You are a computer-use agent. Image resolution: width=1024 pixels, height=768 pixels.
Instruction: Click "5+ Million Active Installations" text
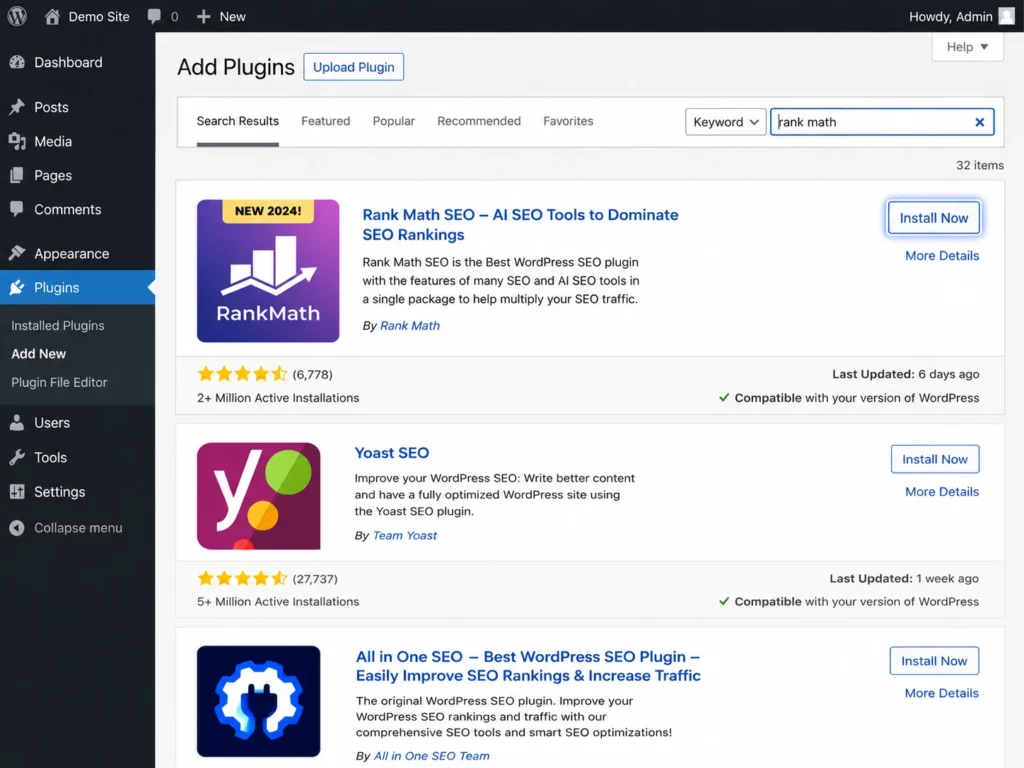[278, 601]
